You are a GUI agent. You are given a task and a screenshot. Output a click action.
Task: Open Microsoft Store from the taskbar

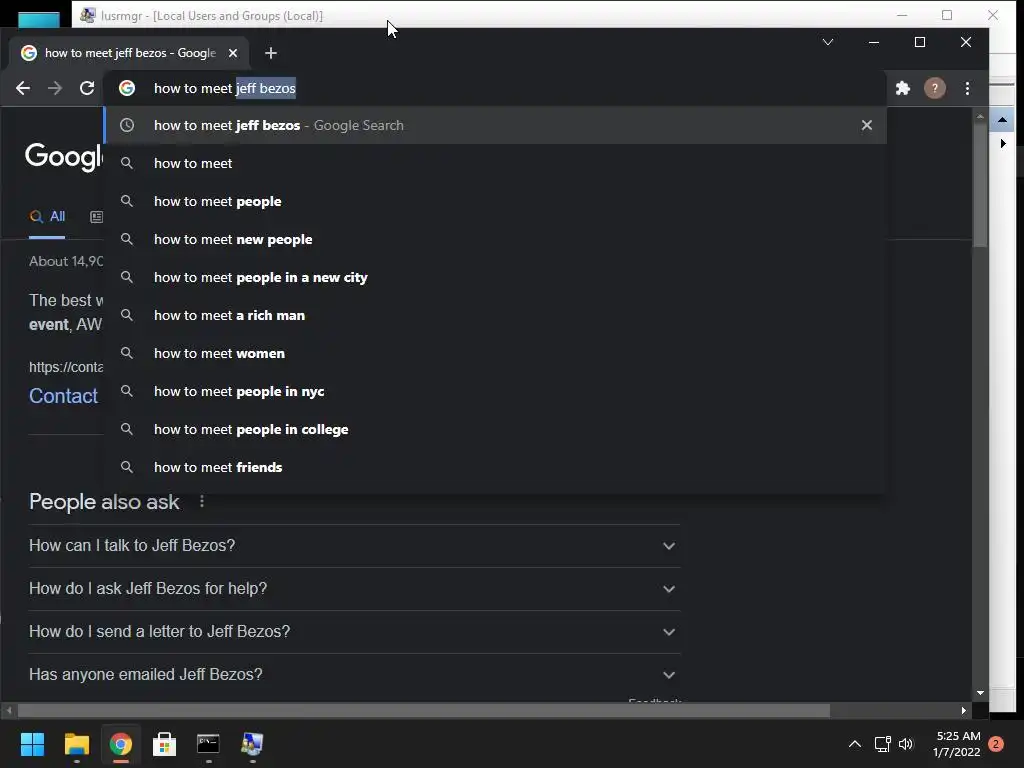165,744
